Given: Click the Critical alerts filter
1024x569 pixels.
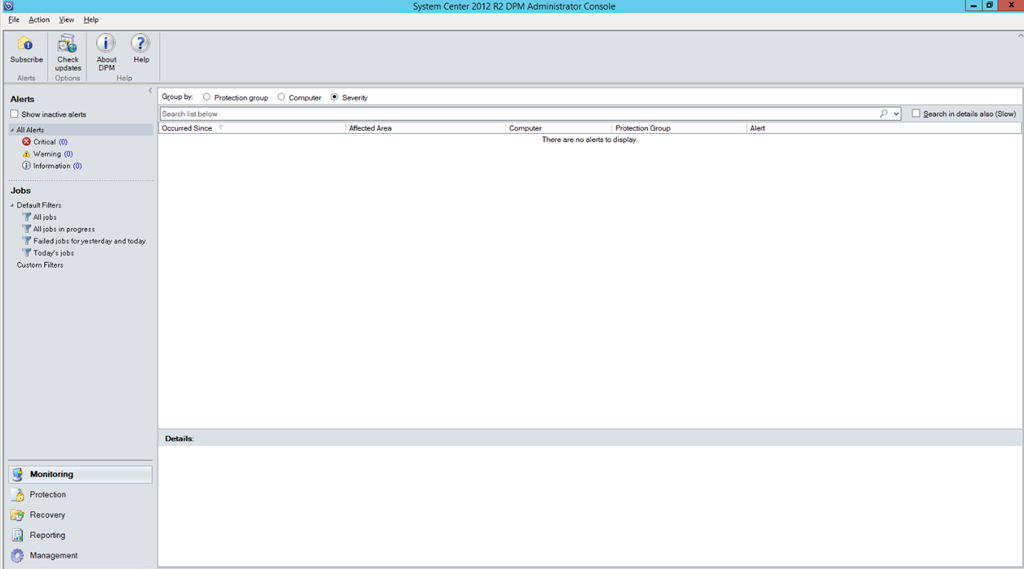Looking at the screenshot, I should (x=44, y=142).
